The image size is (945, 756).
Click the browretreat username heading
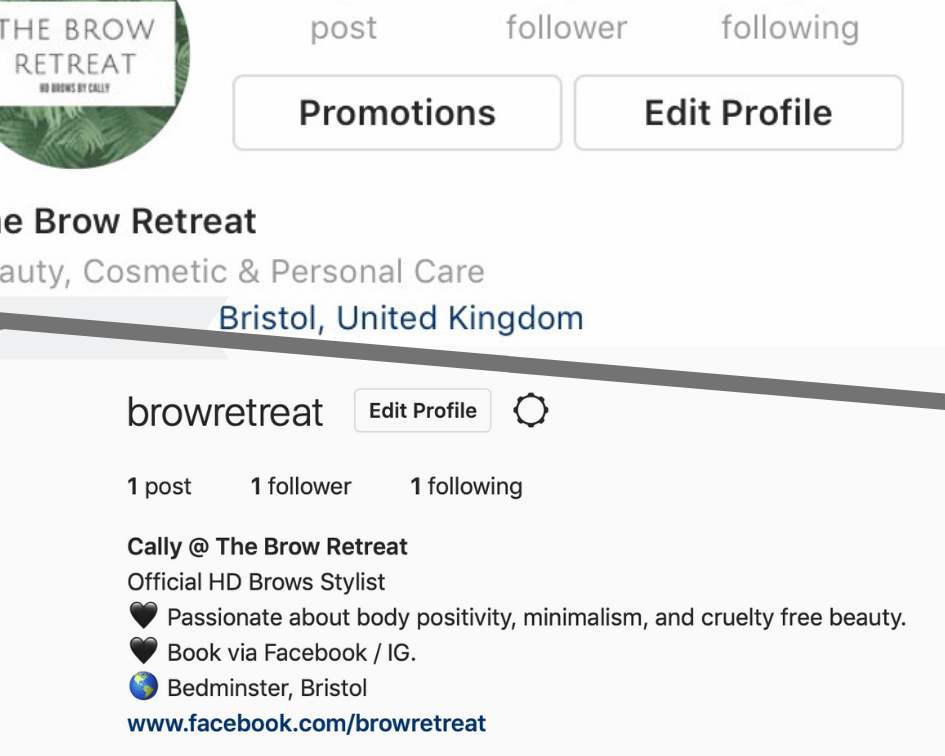[x=225, y=412]
